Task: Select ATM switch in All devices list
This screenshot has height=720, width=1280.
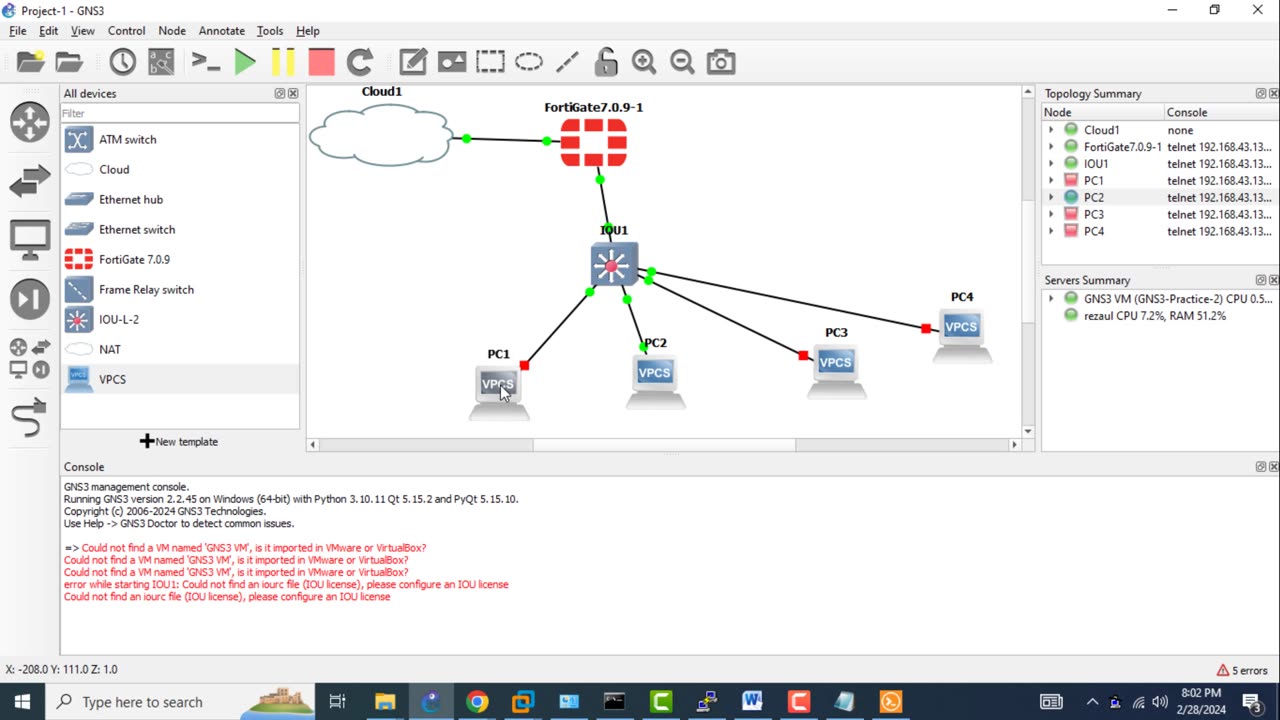Action: 180,139
